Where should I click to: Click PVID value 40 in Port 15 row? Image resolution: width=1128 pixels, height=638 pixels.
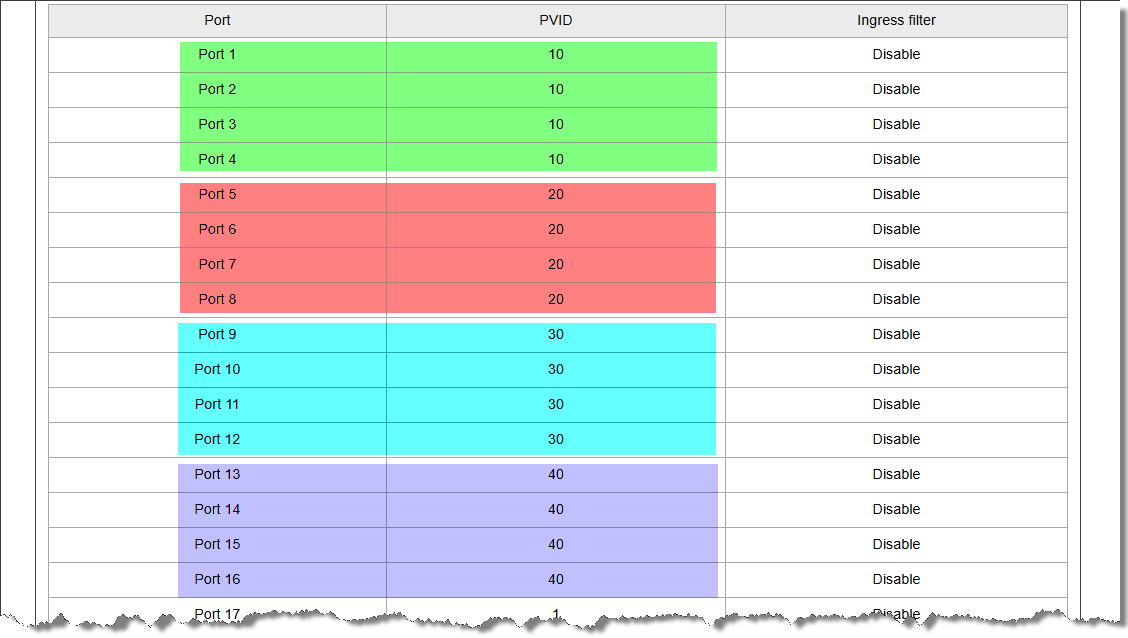point(555,544)
